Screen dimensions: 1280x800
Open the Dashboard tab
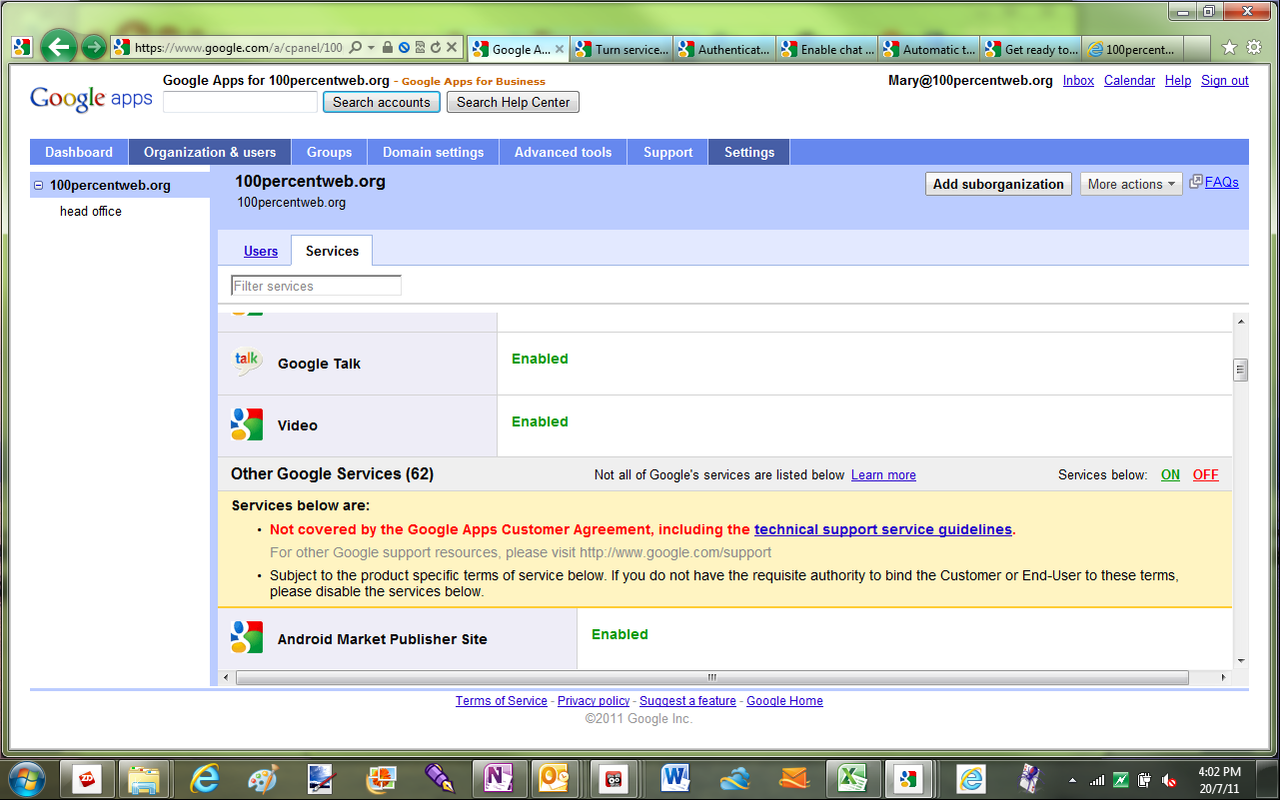coord(79,152)
